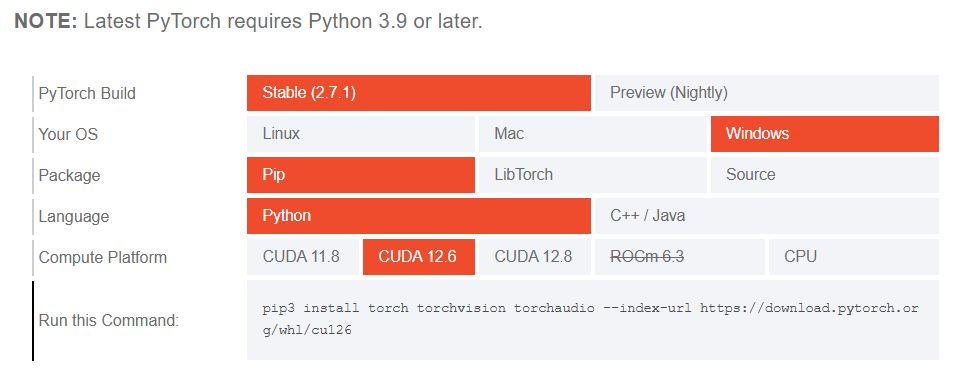Click the Compute Platform row label
Screen dimensions: 954x370
(103, 257)
